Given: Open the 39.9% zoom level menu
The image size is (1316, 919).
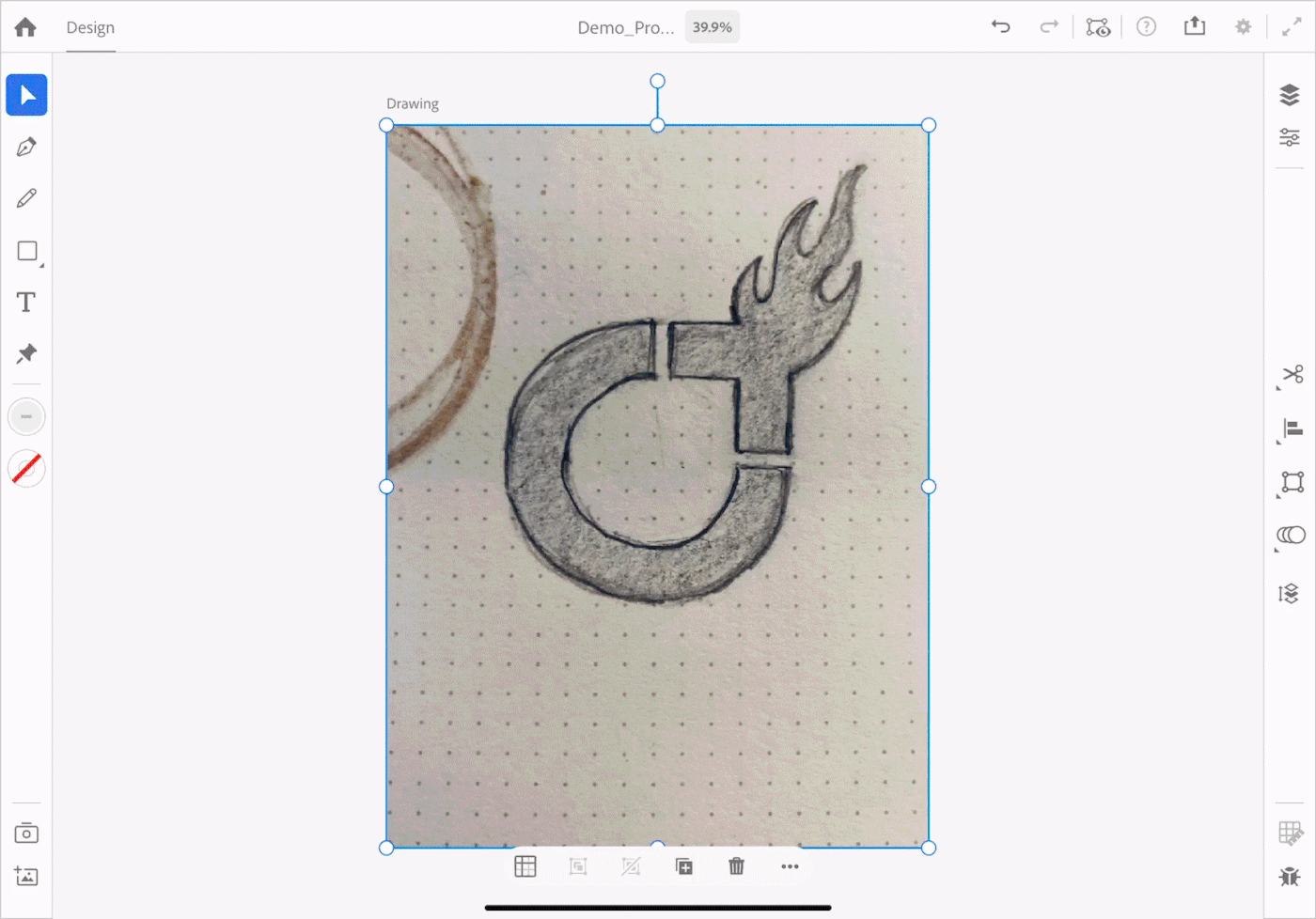Looking at the screenshot, I should [x=712, y=27].
